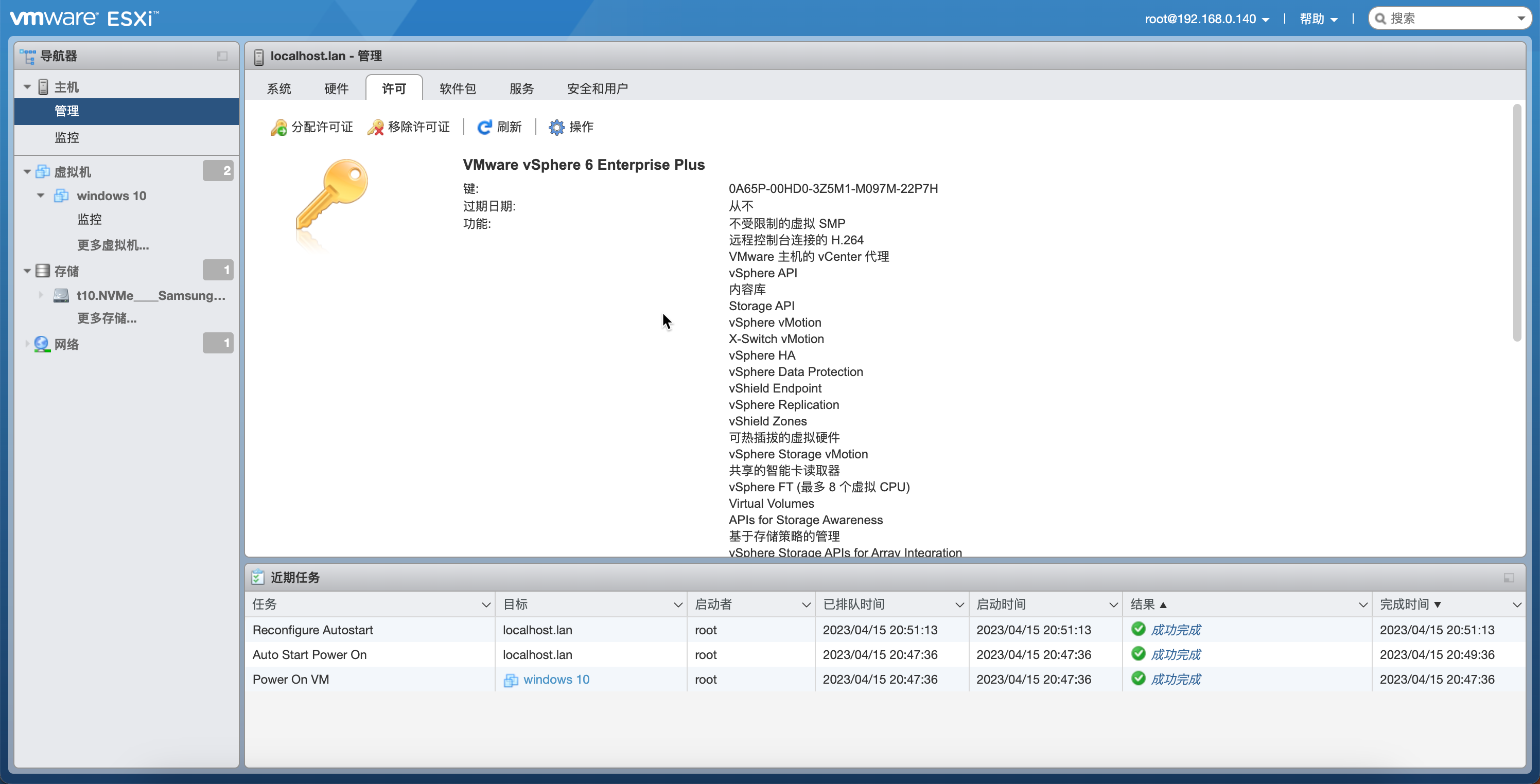The image size is (1540, 784).
Task: Open More VMs (更多虚拟机...) link
Action: (113, 245)
